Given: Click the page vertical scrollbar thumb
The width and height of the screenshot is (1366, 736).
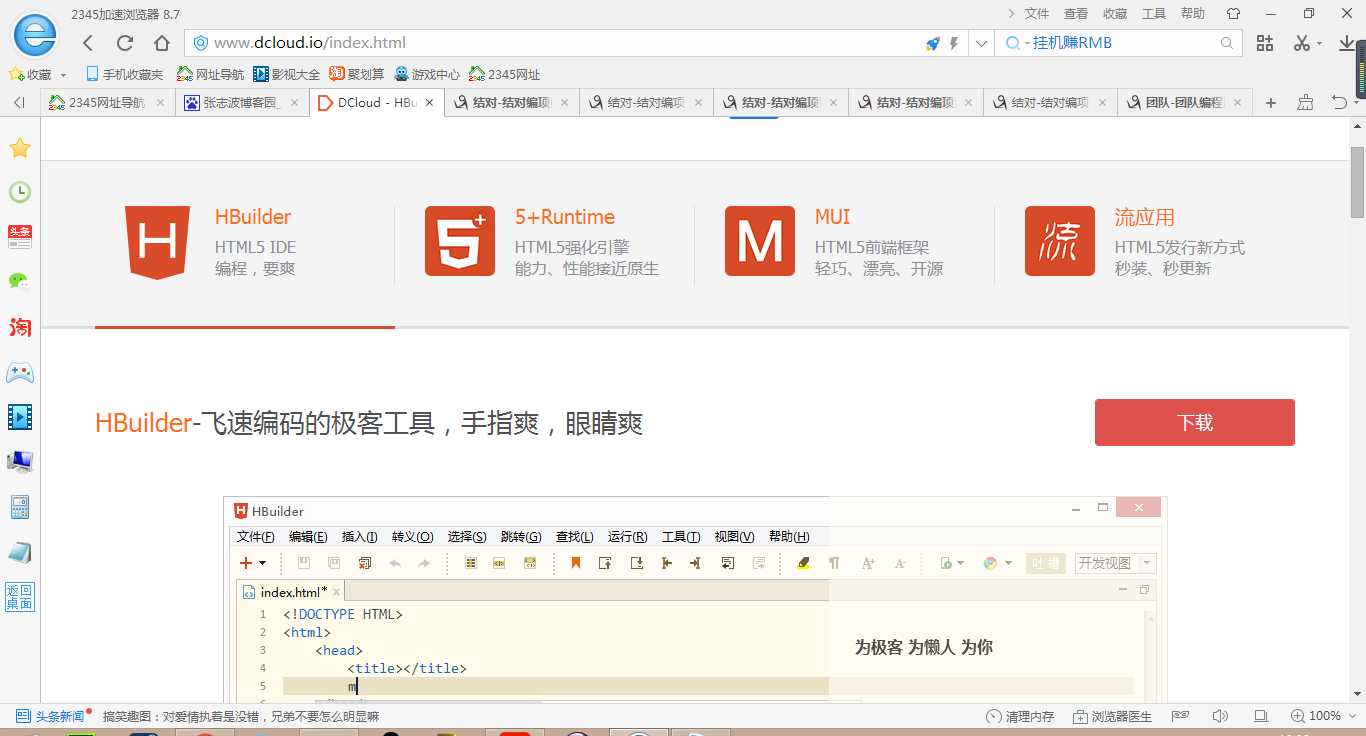Looking at the screenshot, I should [x=1357, y=182].
